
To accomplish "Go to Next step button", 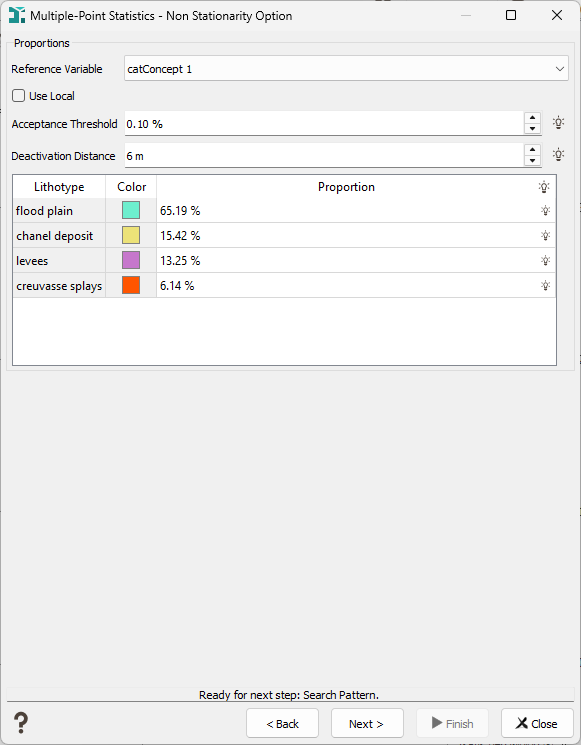I will pos(367,724).
